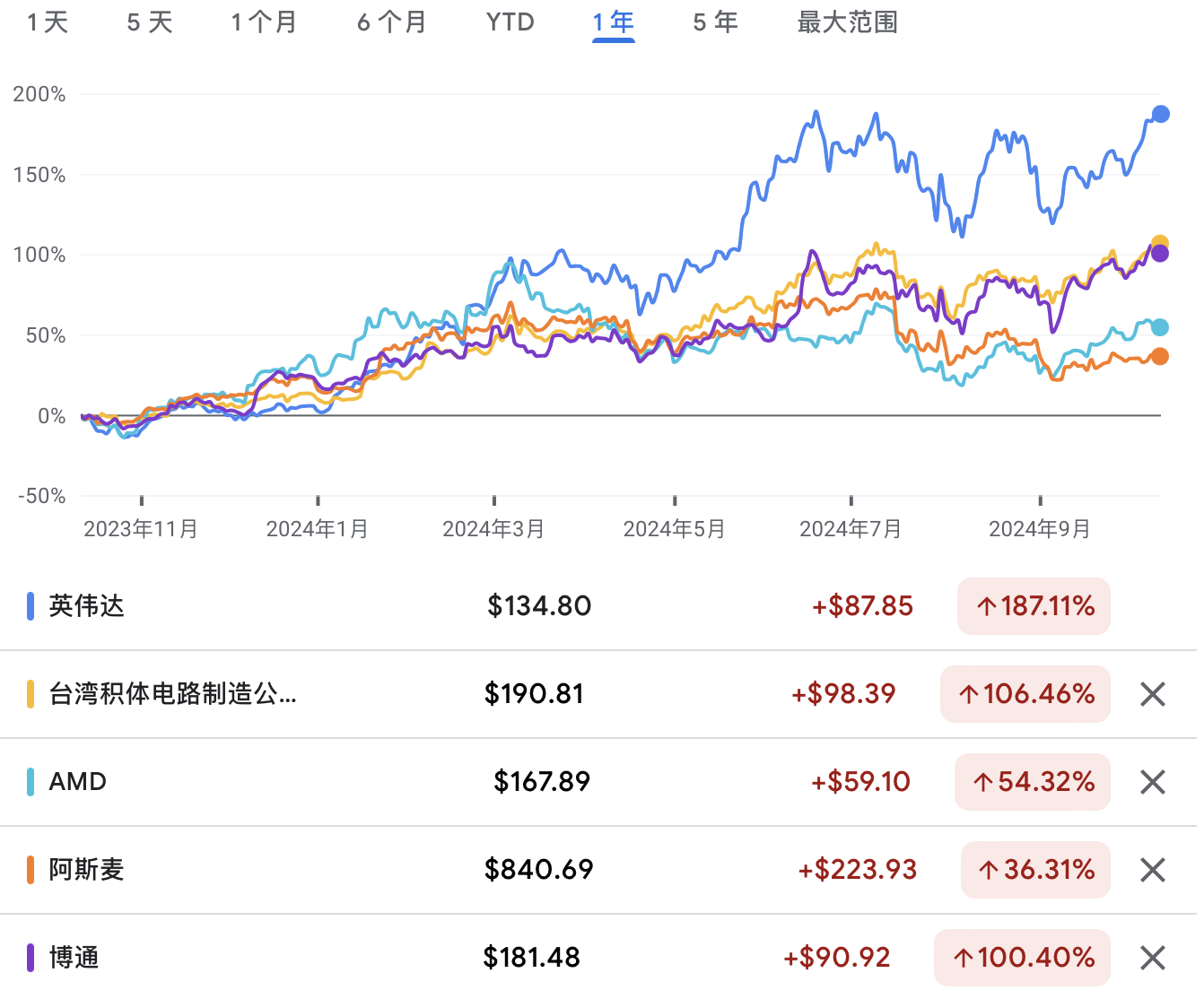Image resolution: width=1204 pixels, height=999 pixels.
Task: Remove 台湾积体电路制造 from comparison
Action: [x=1153, y=694]
